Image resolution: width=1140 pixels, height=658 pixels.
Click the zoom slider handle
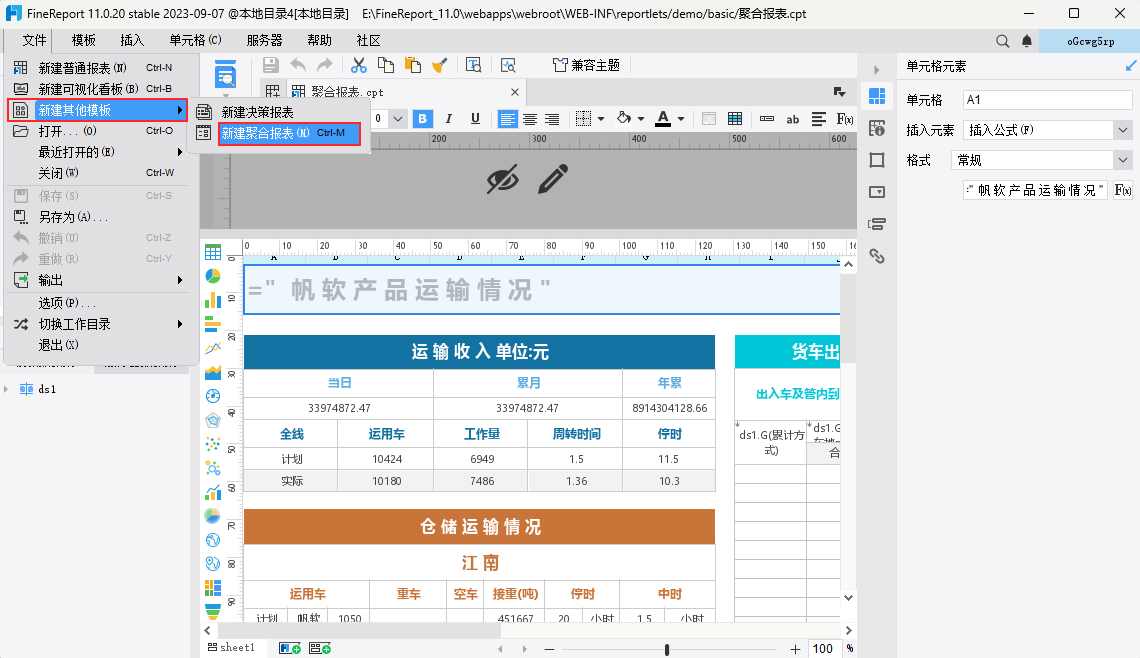pyautogui.click(x=667, y=649)
